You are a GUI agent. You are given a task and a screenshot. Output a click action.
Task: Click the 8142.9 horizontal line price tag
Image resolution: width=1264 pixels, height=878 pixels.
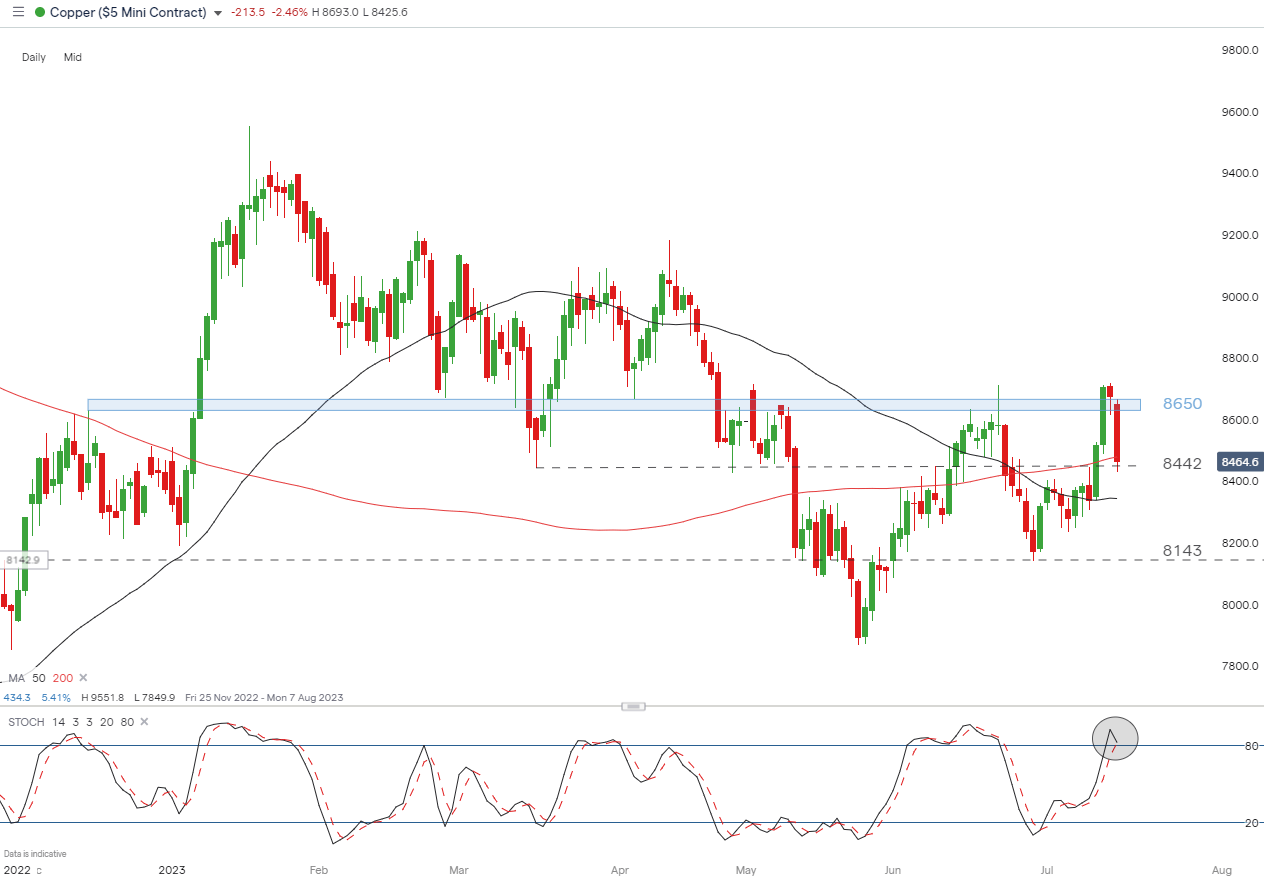[22, 560]
